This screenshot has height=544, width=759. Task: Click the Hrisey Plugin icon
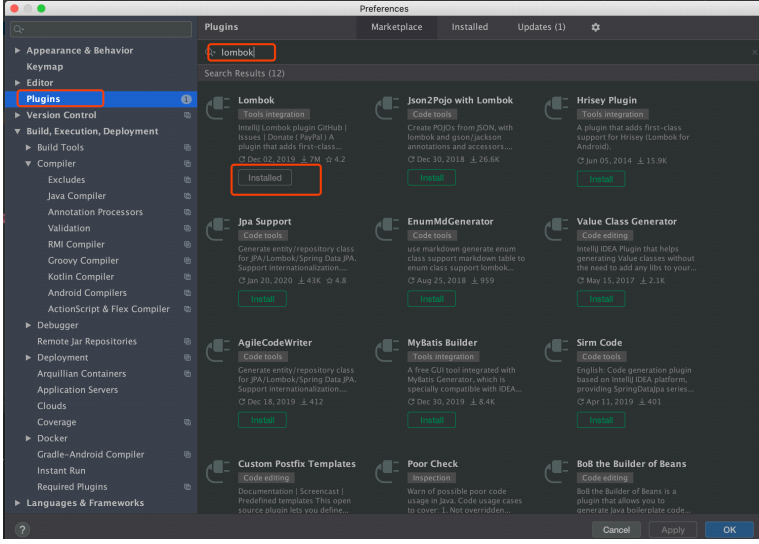557,107
